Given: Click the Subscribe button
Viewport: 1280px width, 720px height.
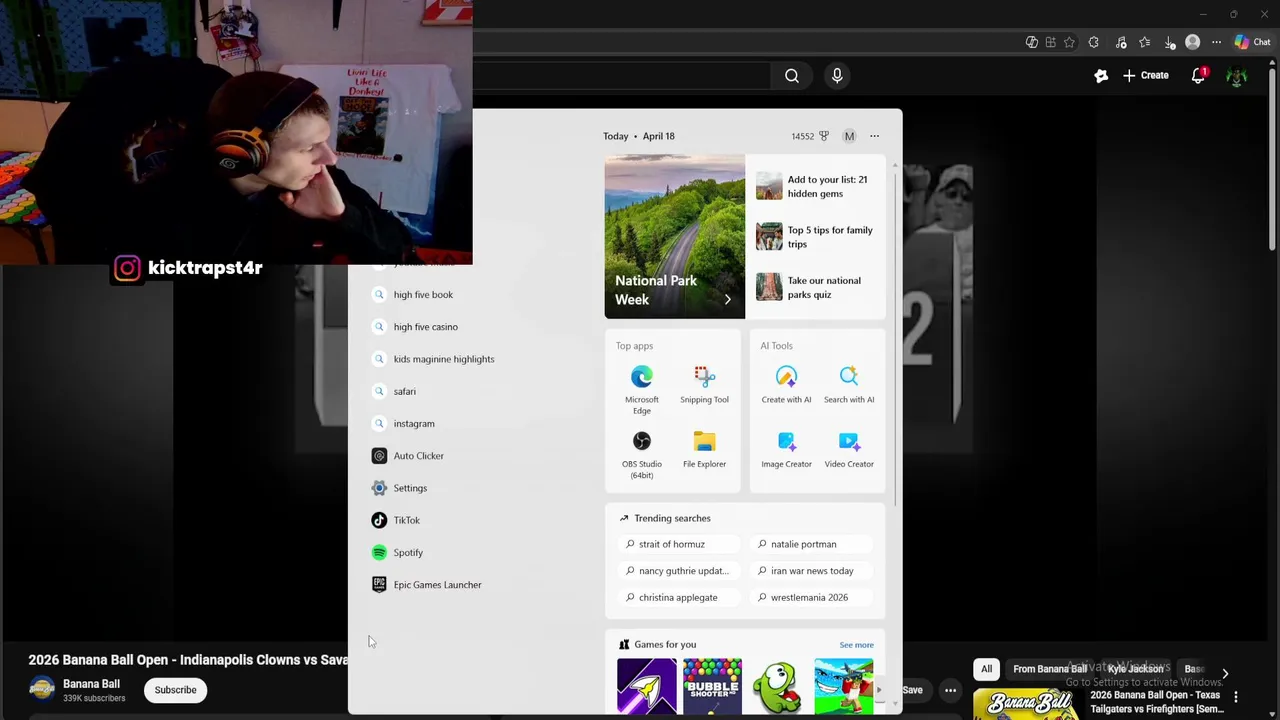Looking at the screenshot, I should 175,690.
